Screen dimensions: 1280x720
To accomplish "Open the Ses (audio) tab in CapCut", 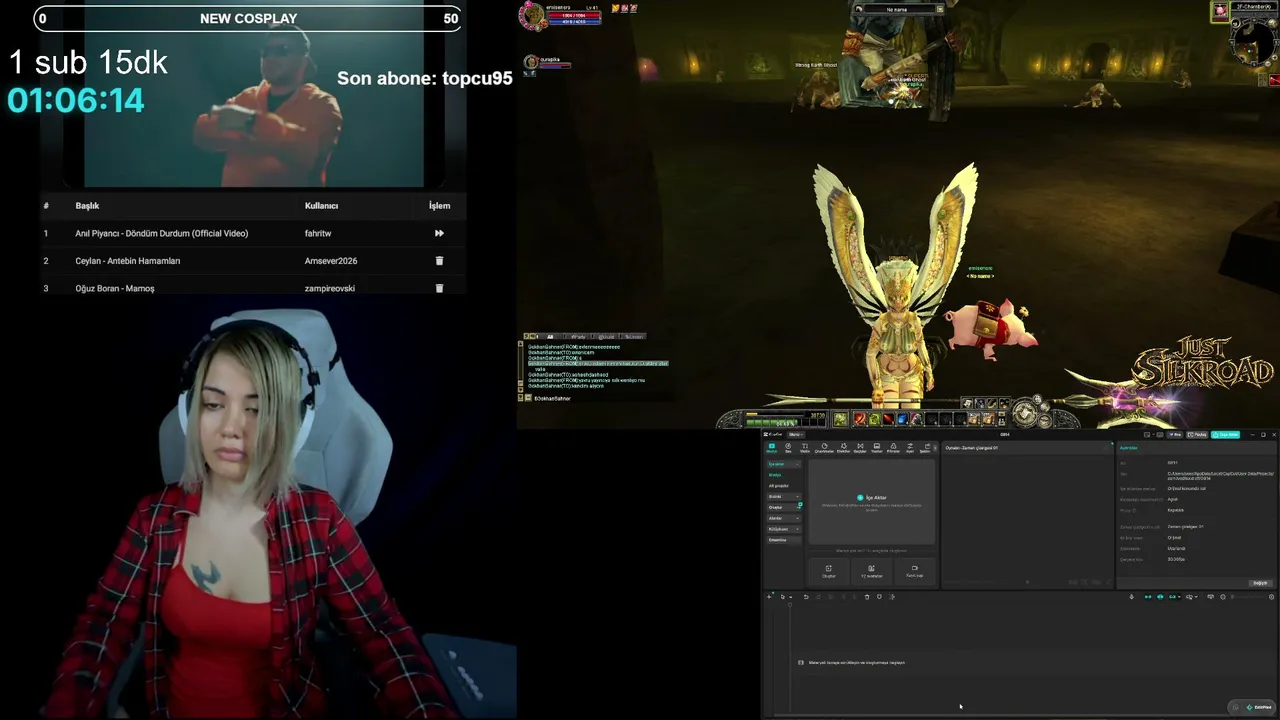I will click(x=788, y=447).
